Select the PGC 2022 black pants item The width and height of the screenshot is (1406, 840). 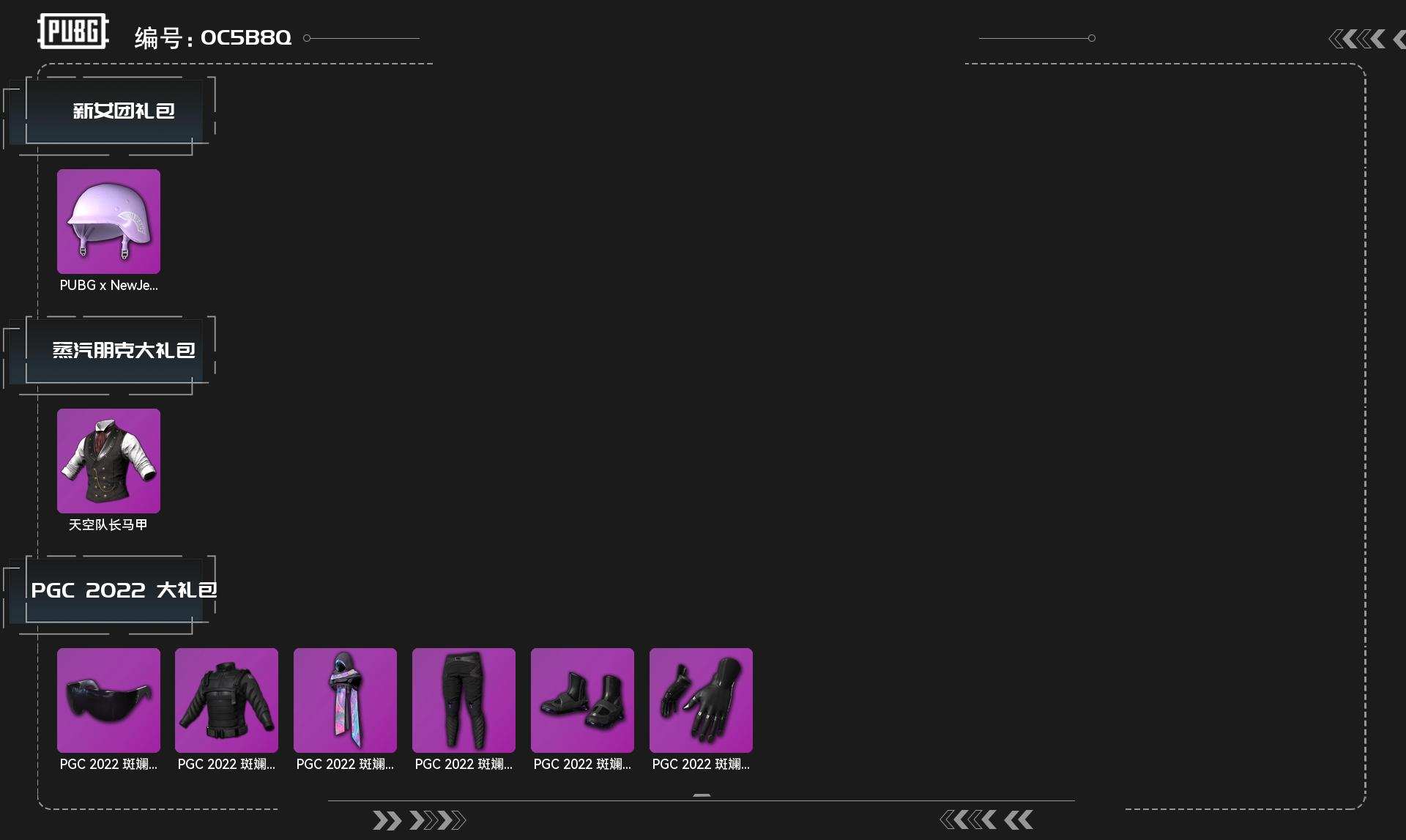pos(464,700)
